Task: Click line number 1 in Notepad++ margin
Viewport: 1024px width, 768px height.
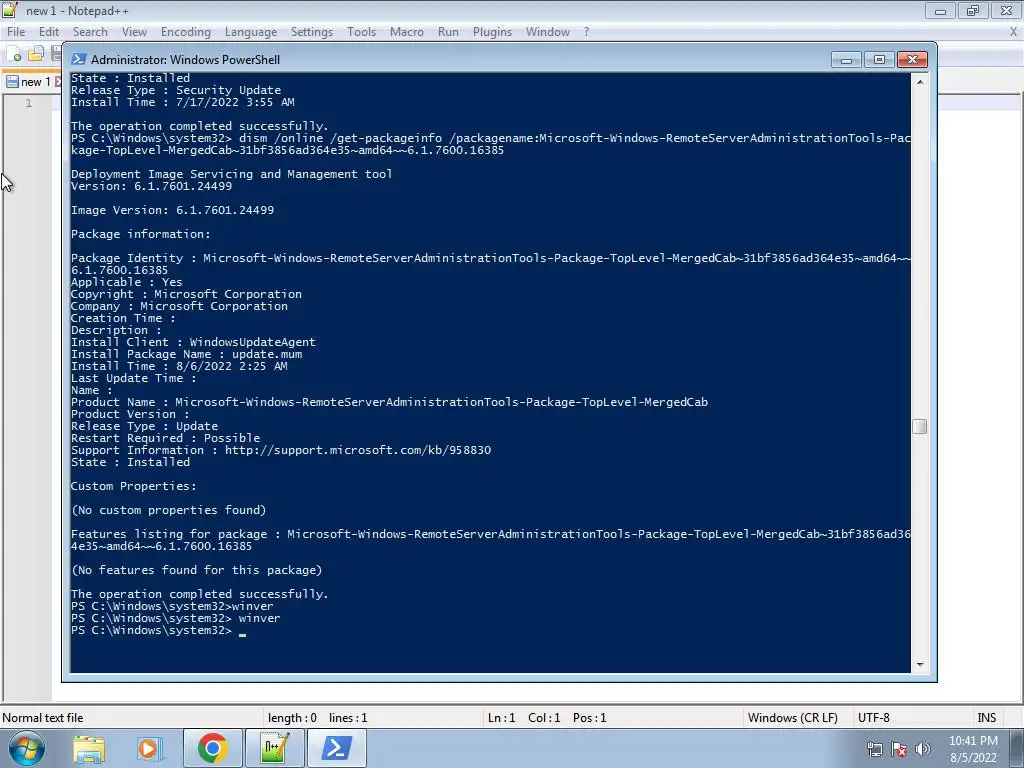Action: pyautogui.click(x=28, y=103)
